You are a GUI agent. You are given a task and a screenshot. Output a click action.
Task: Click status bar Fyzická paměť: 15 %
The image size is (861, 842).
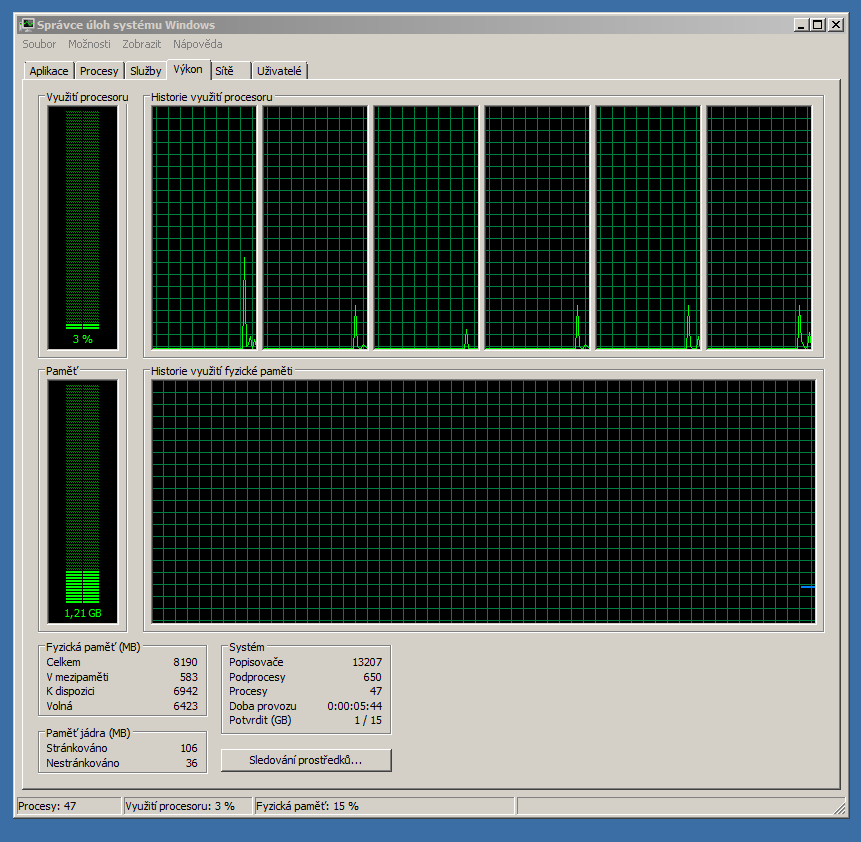click(307, 806)
